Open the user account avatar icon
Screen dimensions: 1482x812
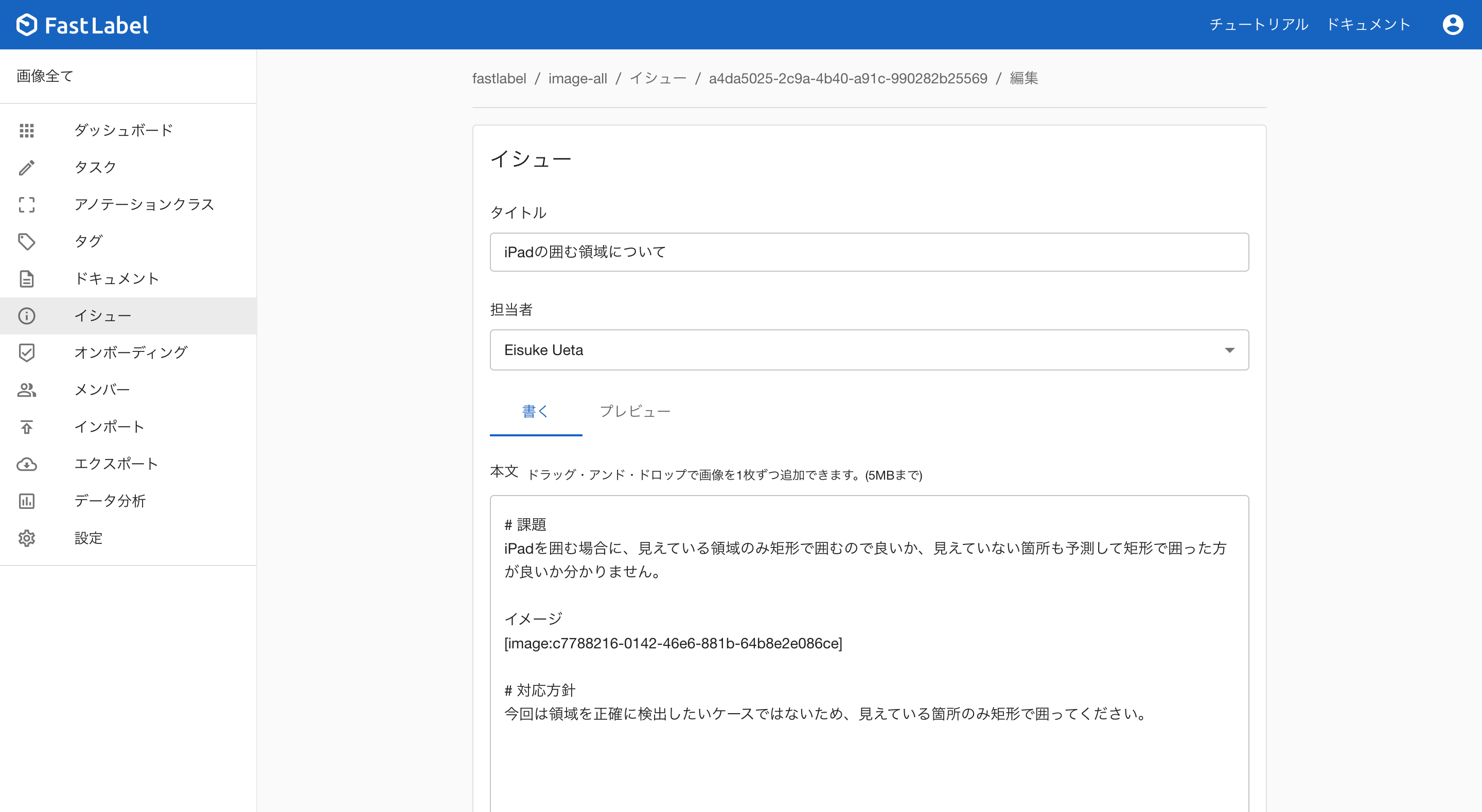pyautogui.click(x=1452, y=25)
